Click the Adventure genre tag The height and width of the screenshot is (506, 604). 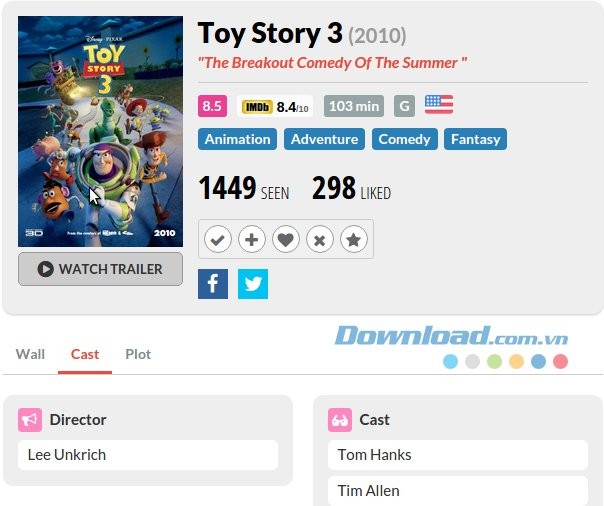324,139
